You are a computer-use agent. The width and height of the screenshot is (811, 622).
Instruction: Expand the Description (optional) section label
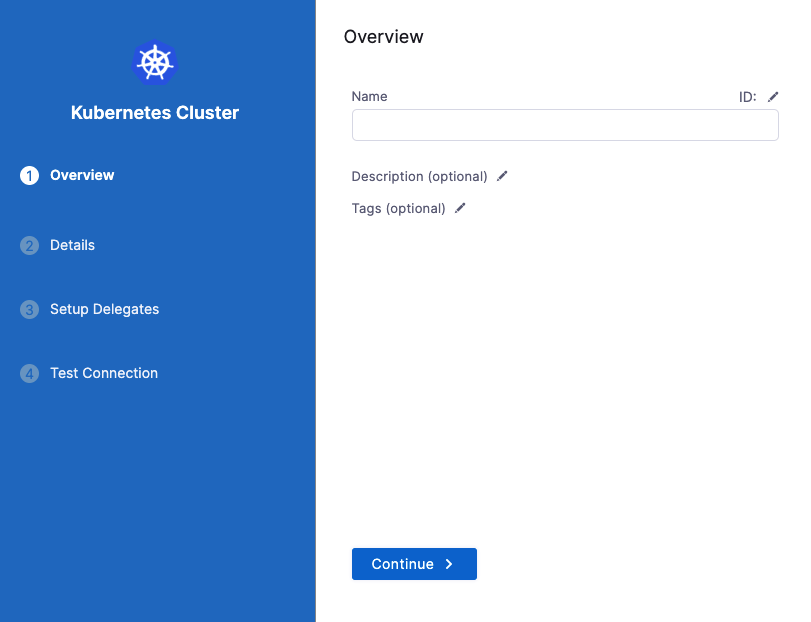tap(419, 176)
